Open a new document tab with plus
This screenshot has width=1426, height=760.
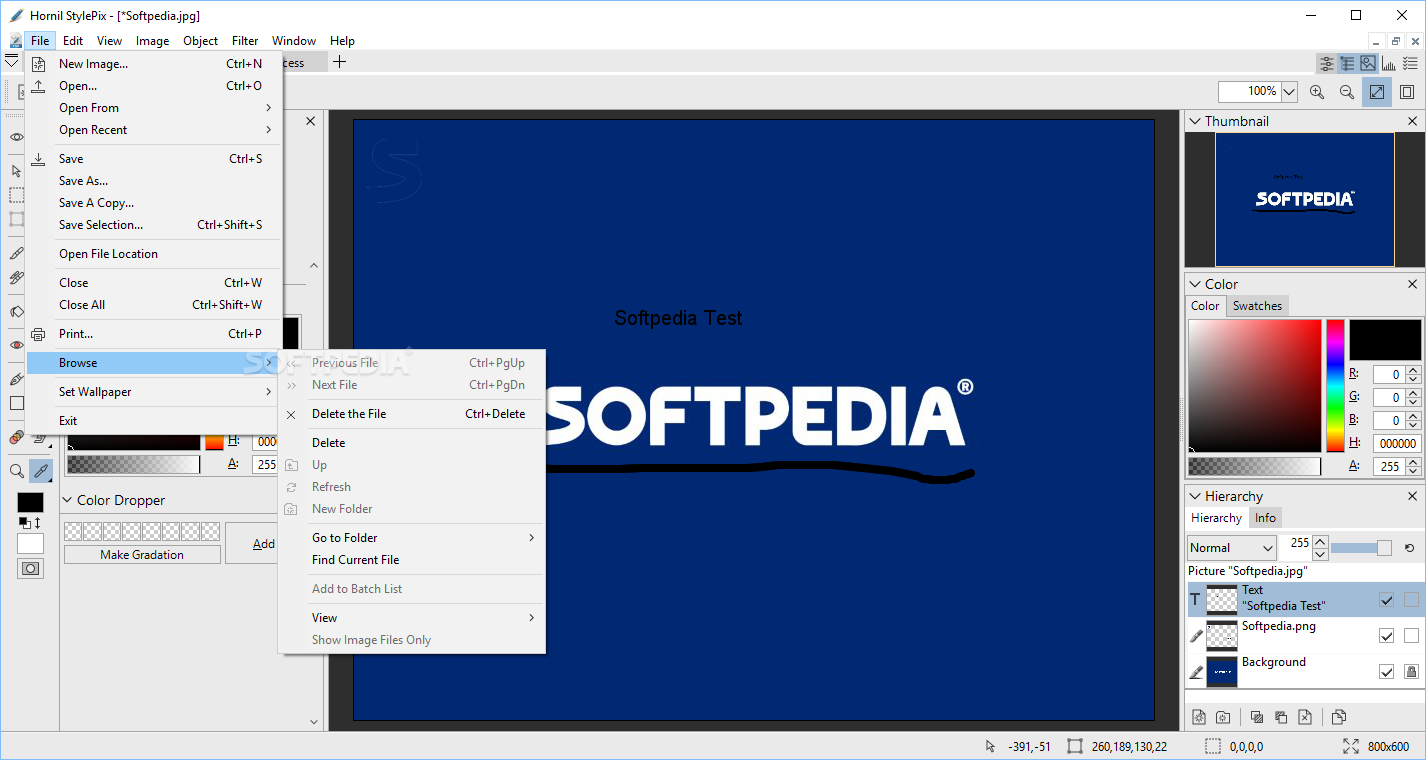[x=340, y=62]
